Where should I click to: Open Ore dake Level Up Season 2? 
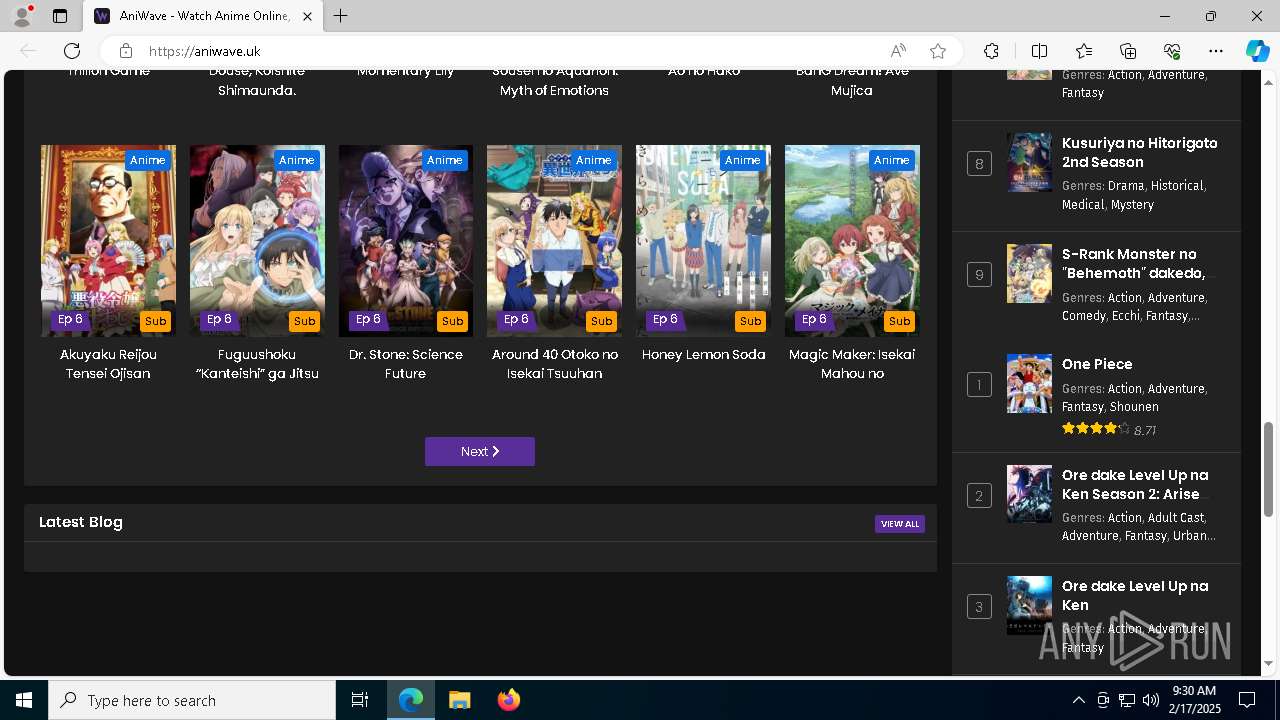coord(1135,485)
